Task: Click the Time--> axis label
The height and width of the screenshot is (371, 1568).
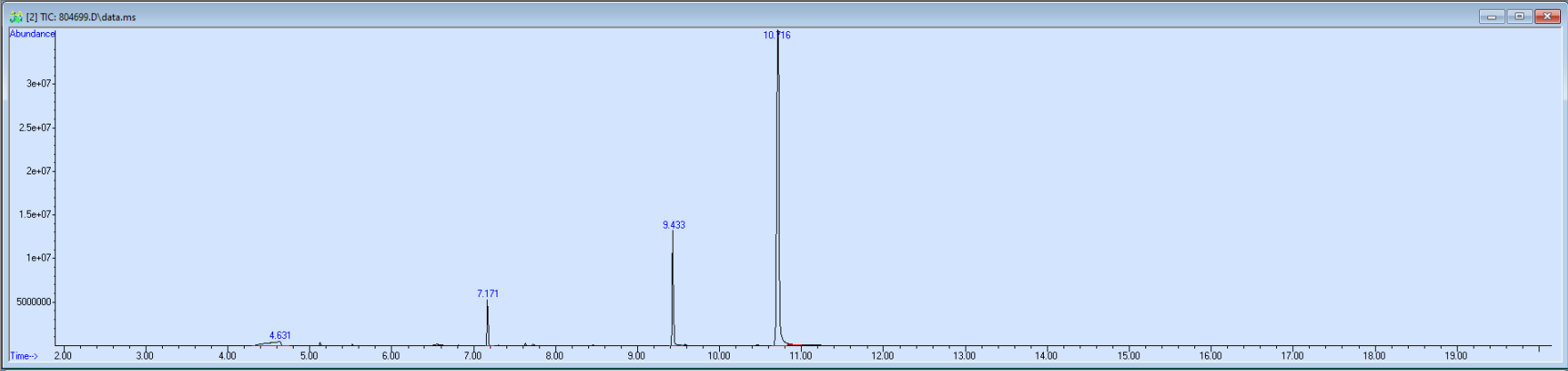Action: point(24,356)
